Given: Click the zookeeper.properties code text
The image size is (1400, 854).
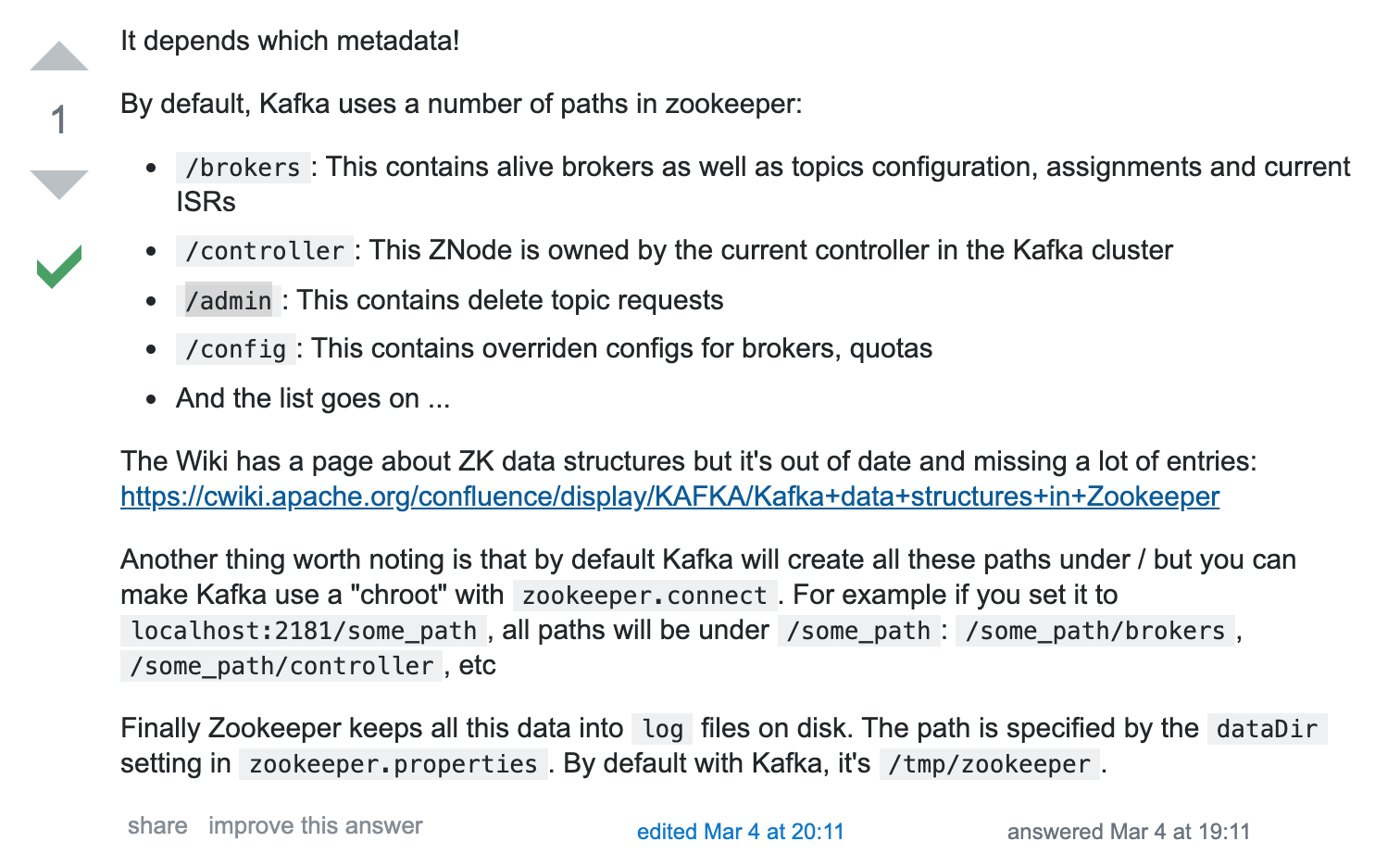Looking at the screenshot, I should [x=394, y=764].
